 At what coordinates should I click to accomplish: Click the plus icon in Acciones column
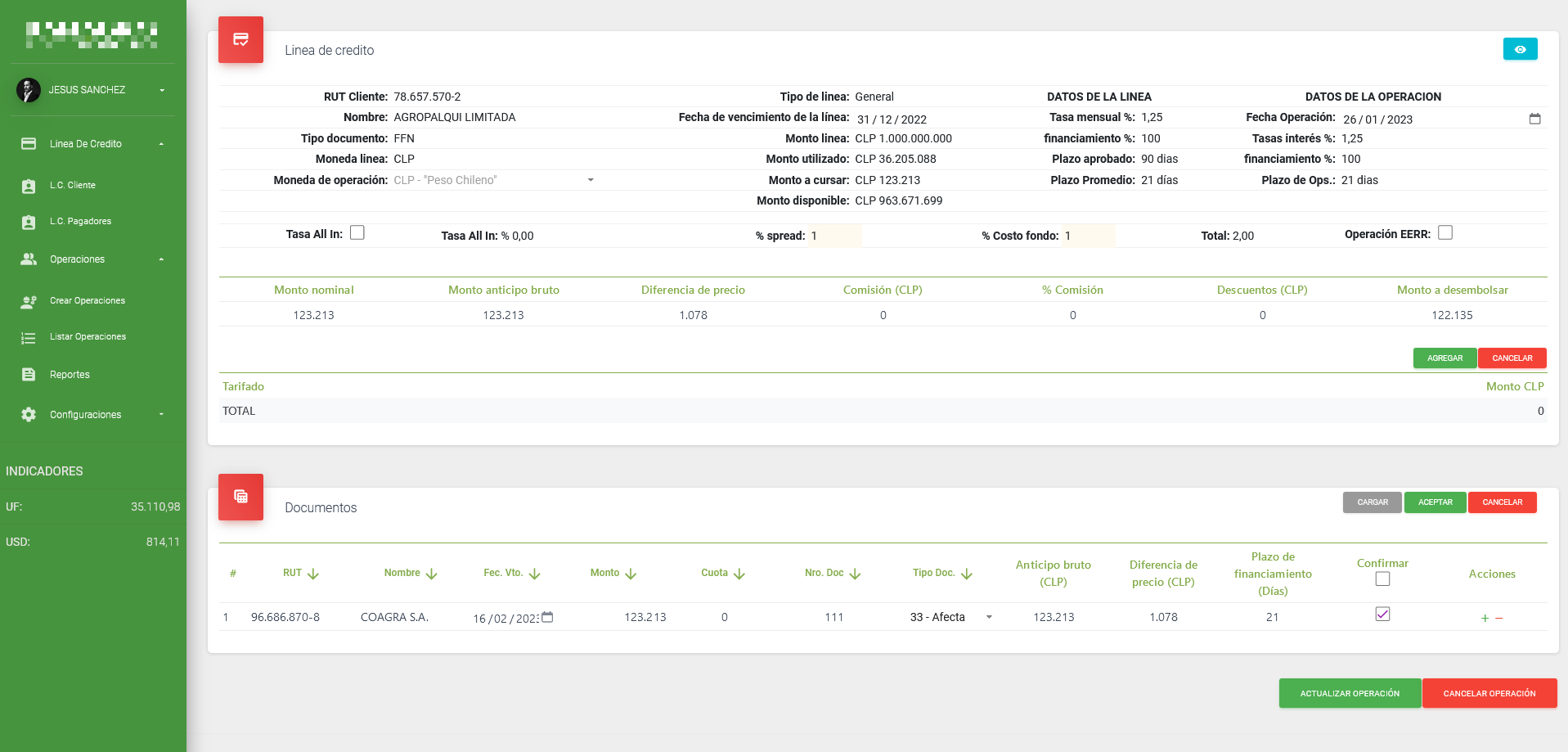pyautogui.click(x=1485, y=618)
